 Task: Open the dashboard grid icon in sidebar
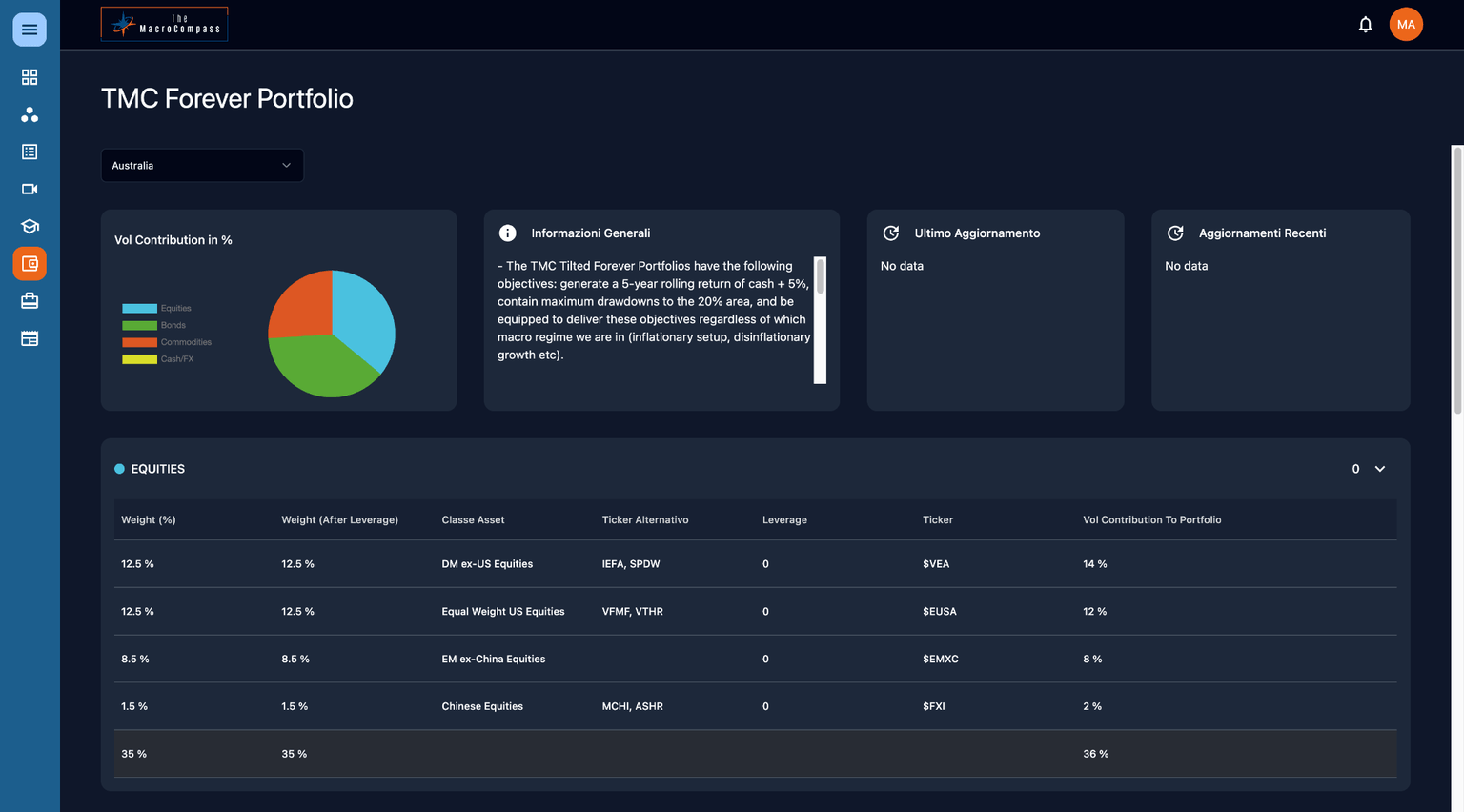pyautogui.click(x=30, y=77)
